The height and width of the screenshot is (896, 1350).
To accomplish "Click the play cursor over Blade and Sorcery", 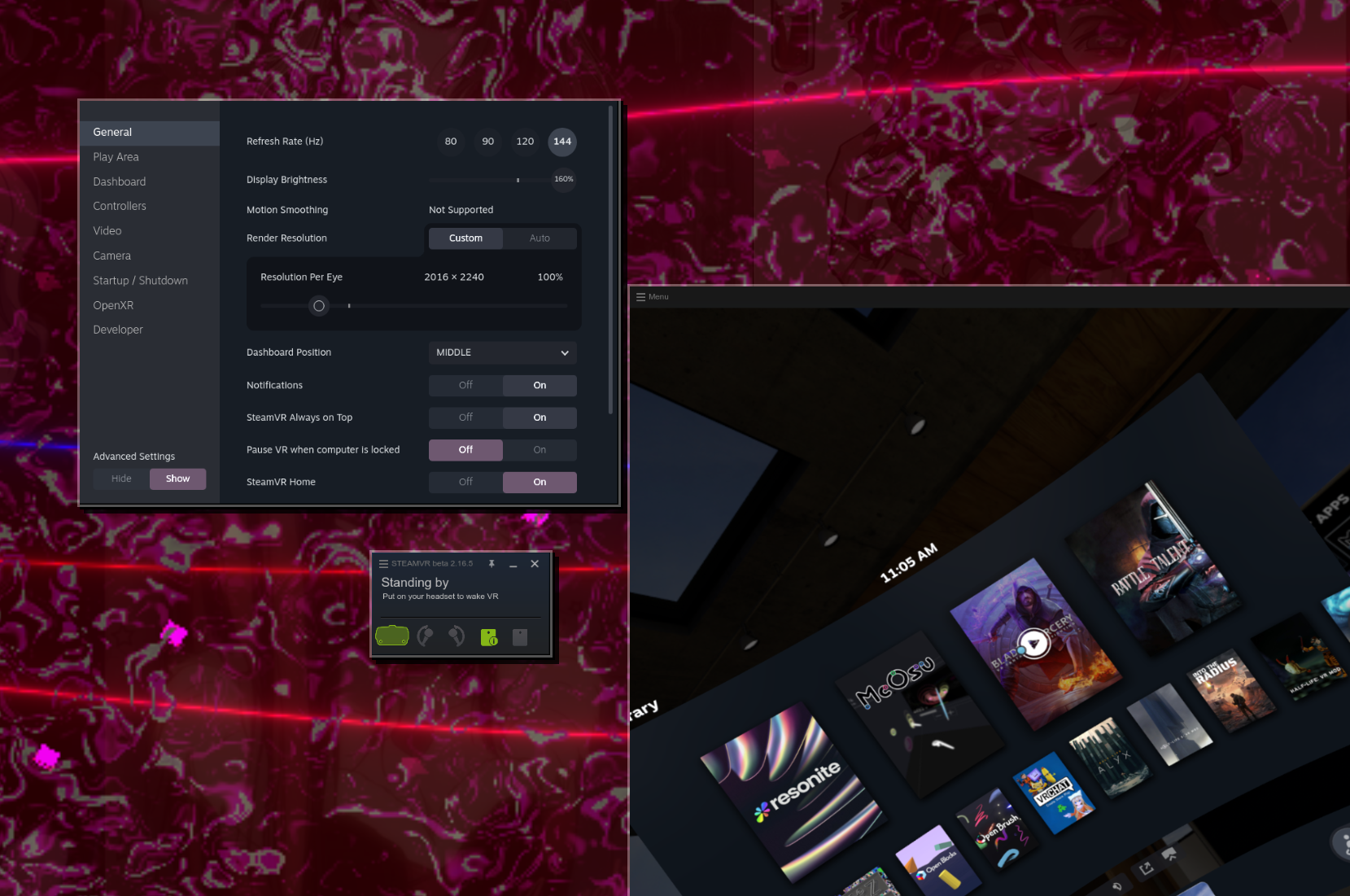I will pos(1034,644).
